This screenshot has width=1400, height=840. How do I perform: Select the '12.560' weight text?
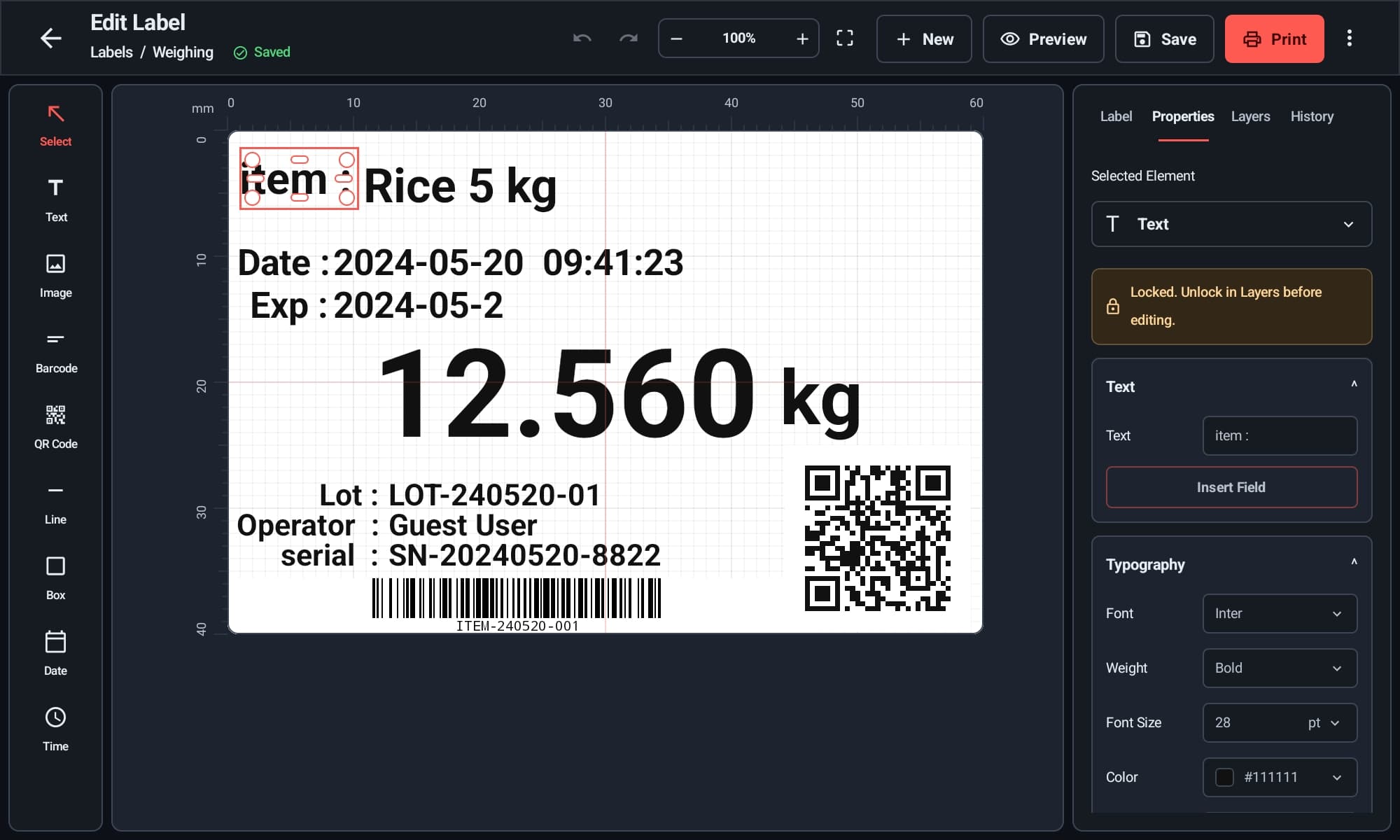pos(567,394)
